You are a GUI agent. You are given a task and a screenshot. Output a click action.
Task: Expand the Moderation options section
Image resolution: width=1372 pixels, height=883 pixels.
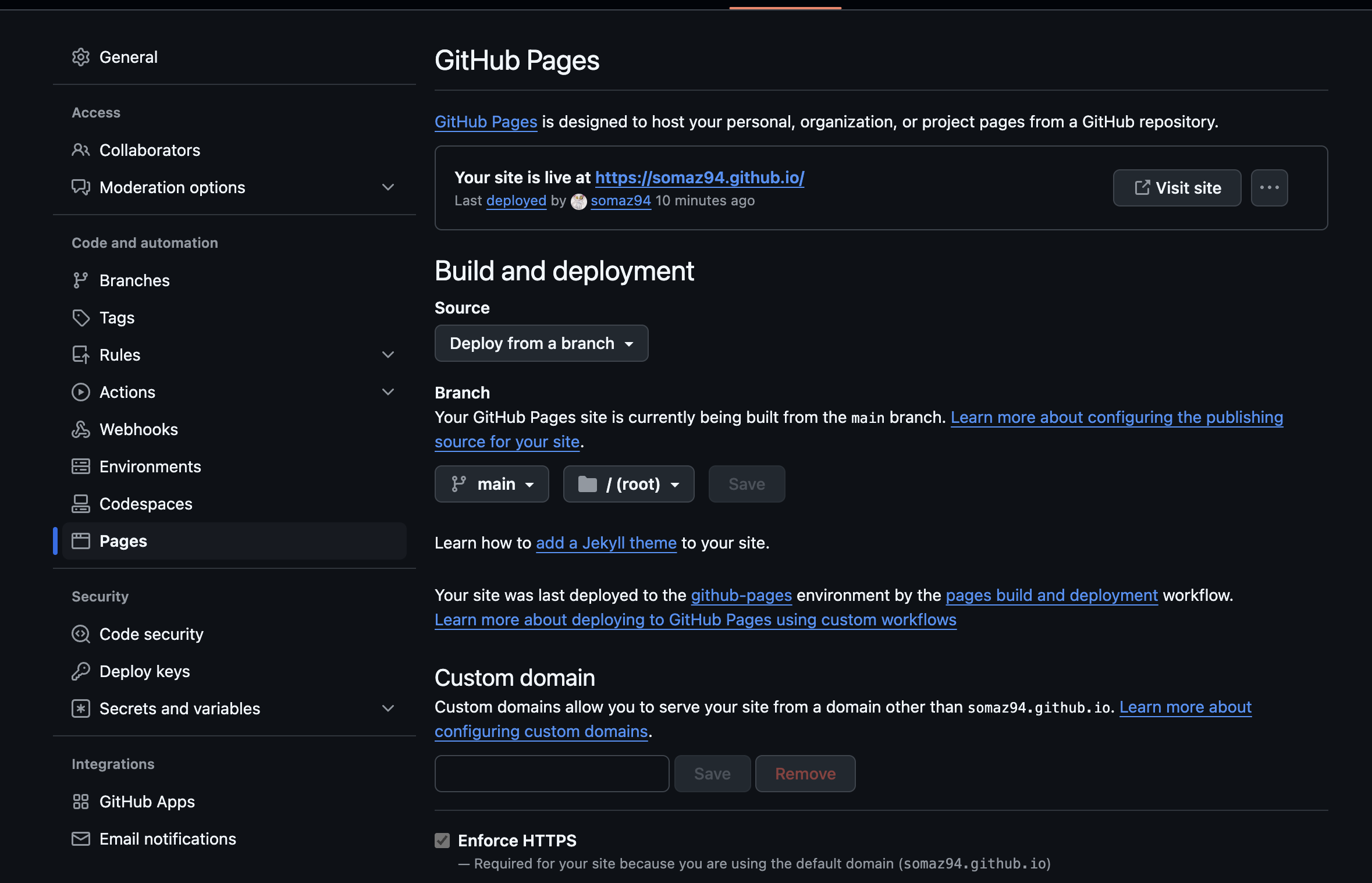pos(388,187)
